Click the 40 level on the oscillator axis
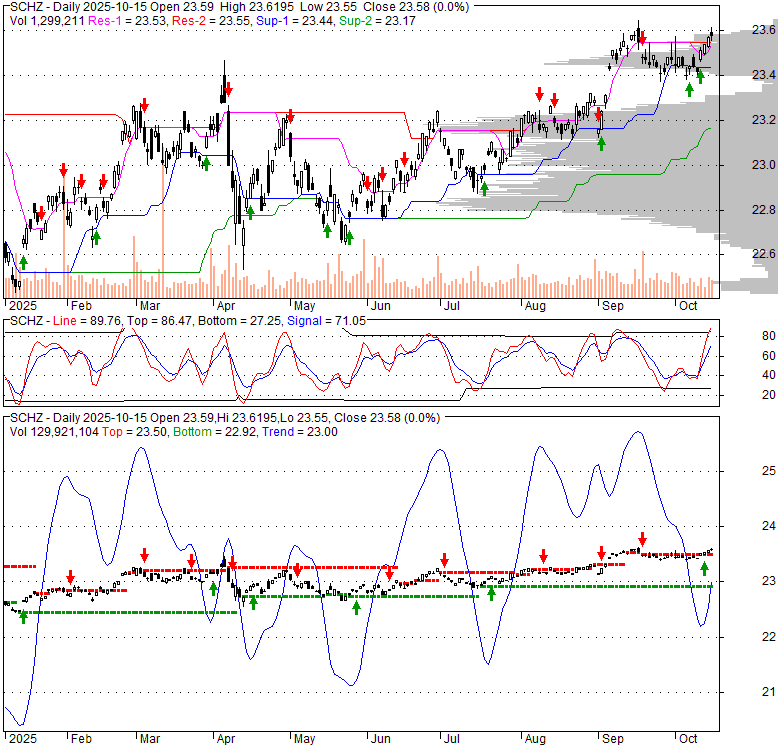Viewport: 780px width, 745px height. (x=769, y=375)
